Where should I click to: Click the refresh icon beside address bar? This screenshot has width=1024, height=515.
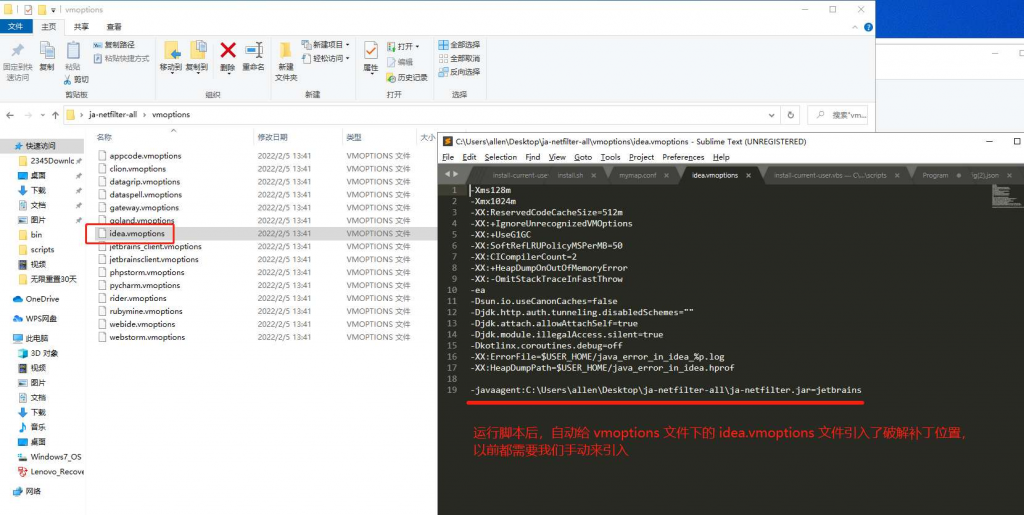click(790, 115)
